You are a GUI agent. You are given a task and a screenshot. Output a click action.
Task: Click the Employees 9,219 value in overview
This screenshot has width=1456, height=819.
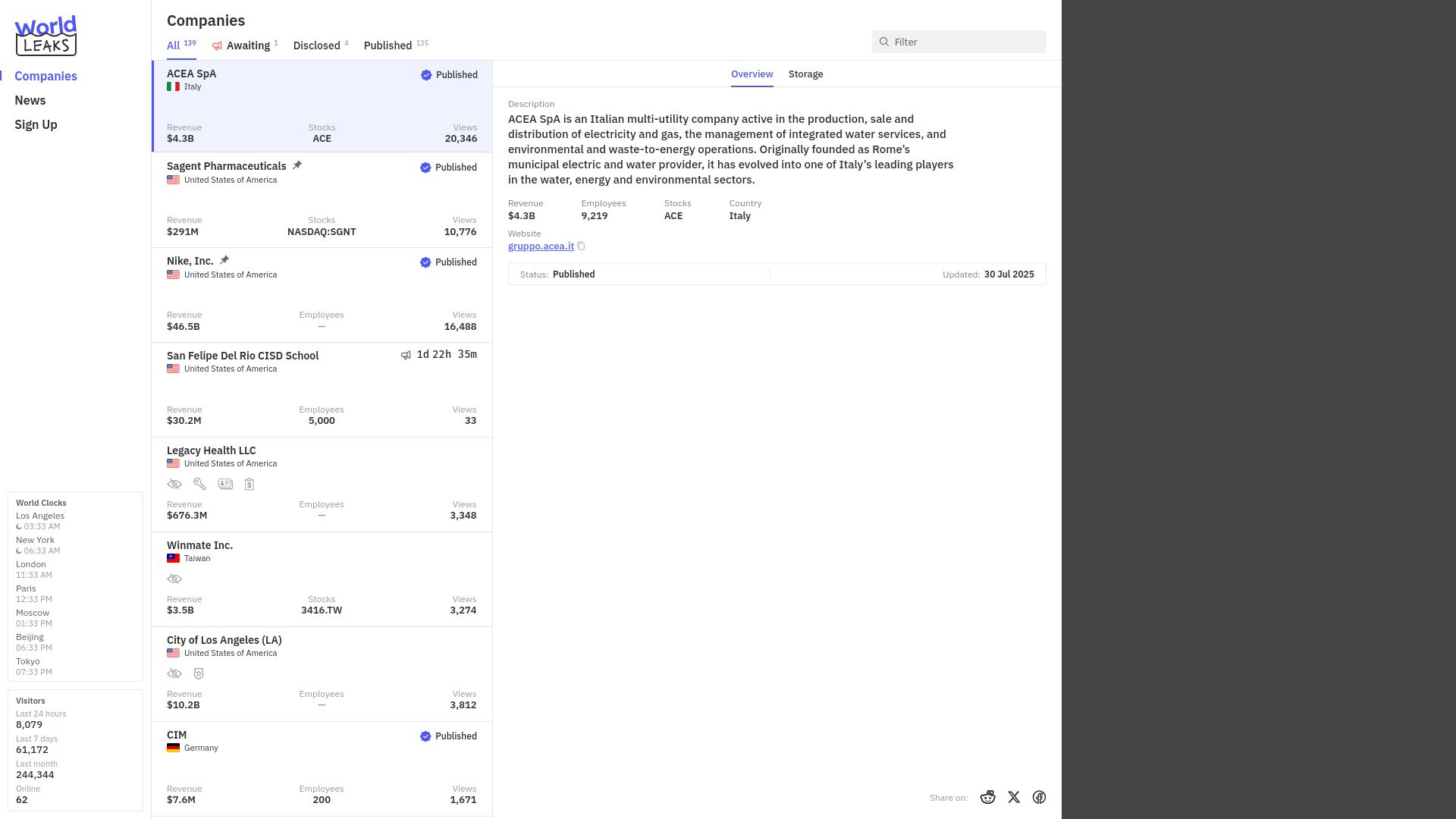(x=595, y=216)
